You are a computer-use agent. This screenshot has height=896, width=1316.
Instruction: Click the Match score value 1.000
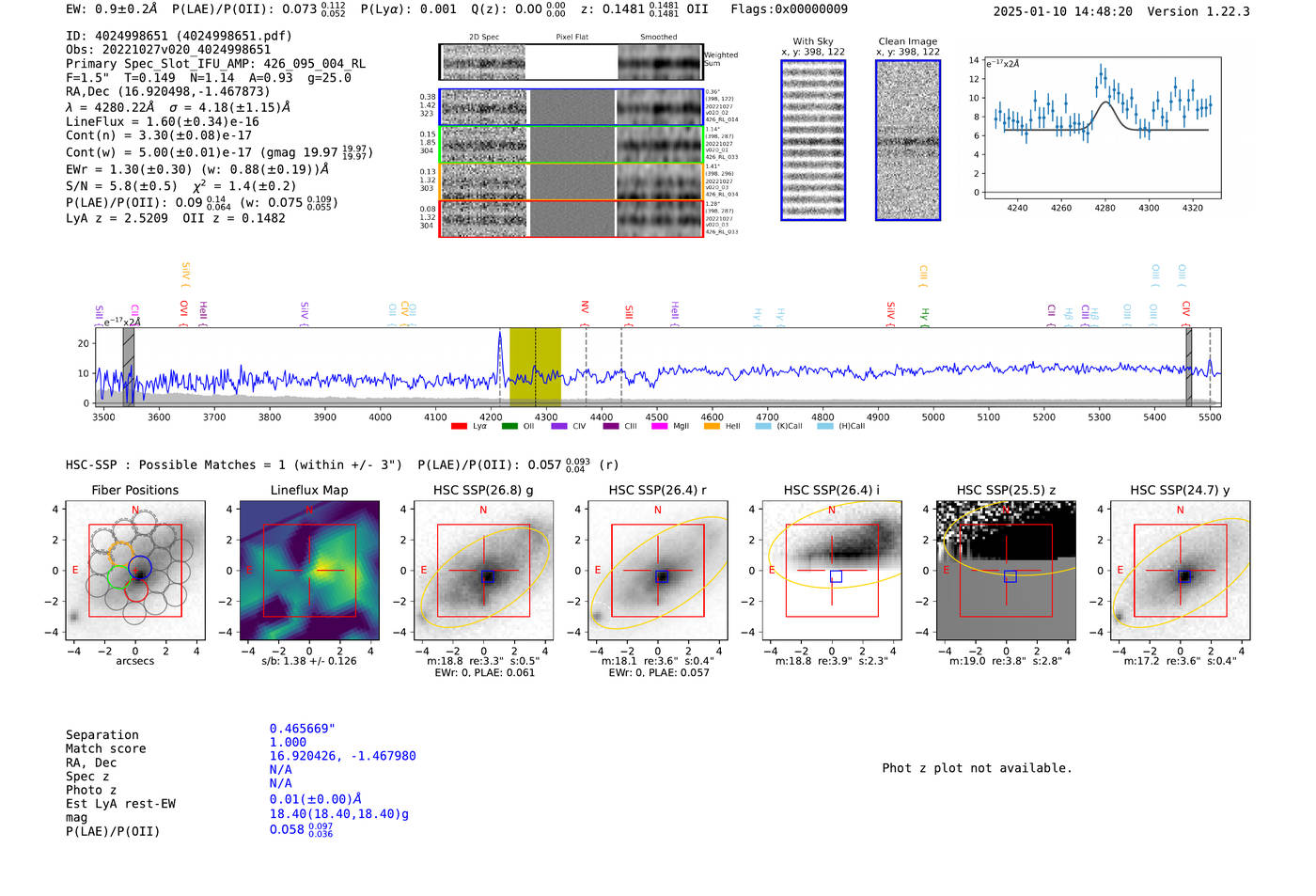point(288,742)
